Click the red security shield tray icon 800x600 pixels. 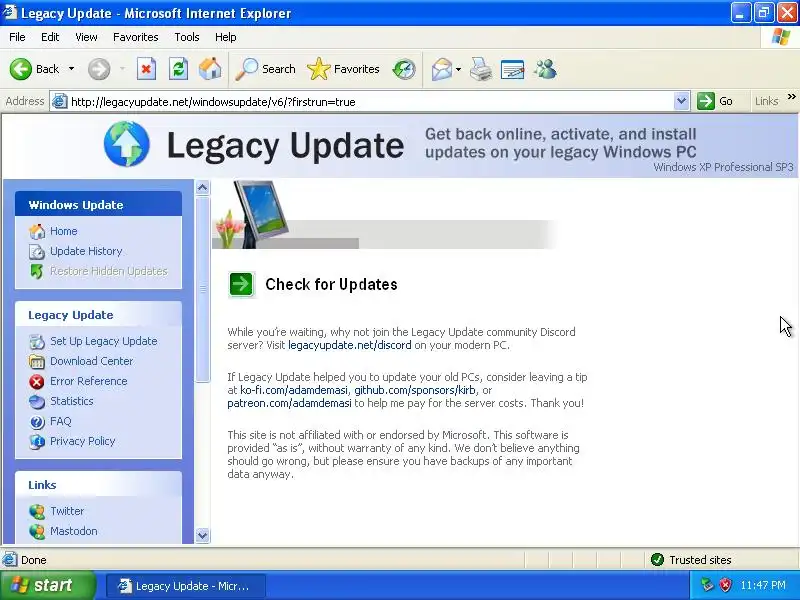(725, 585)
